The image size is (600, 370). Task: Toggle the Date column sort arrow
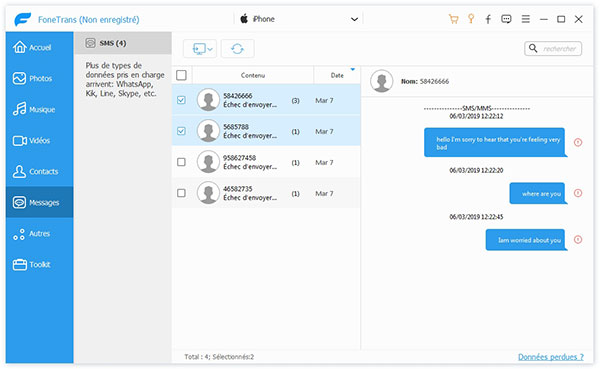(x=353, y=70)
